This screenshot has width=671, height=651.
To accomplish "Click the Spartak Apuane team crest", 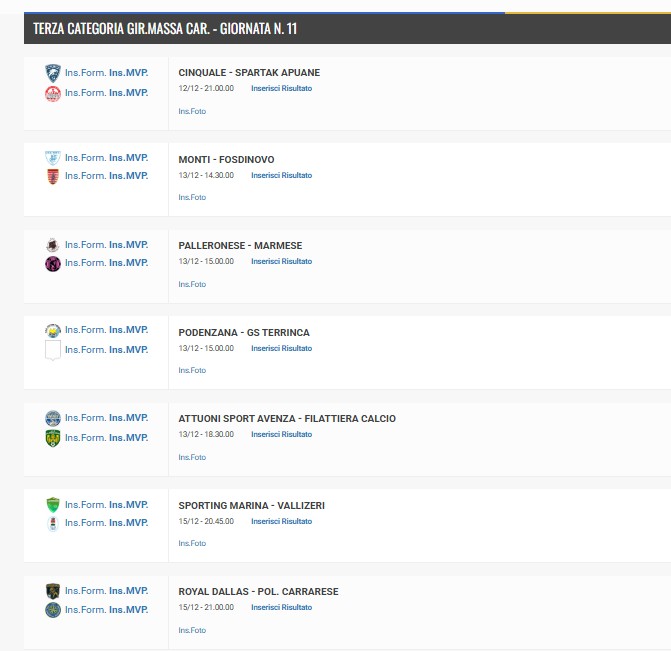I will point(53,93).
